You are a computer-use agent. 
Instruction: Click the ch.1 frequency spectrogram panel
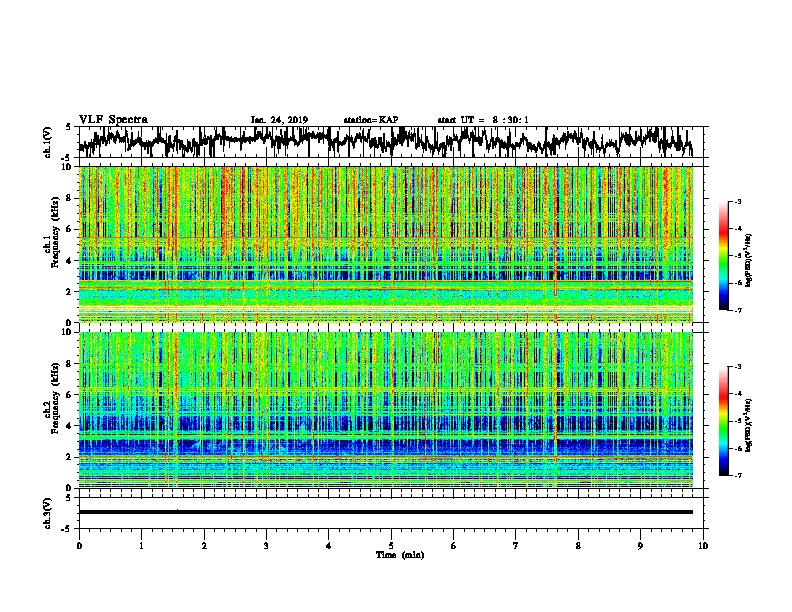(386, 244)
